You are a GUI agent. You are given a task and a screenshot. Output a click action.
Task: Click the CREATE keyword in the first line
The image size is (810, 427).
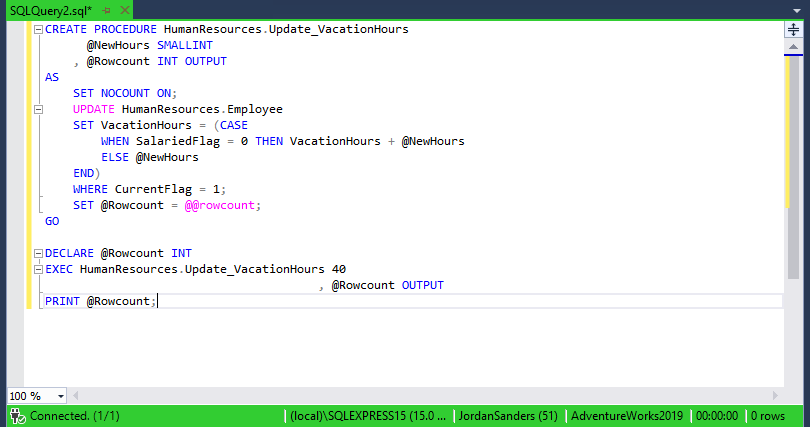tap(66, 29)
